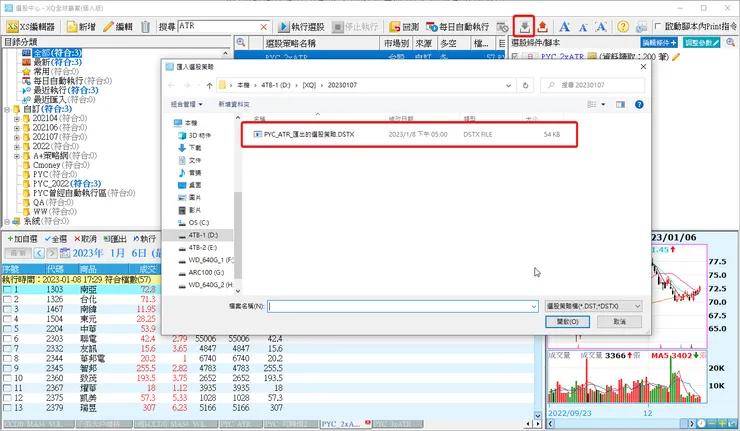Check the row 8 box for 2344 華邦電
The width and height of the screenshot is (740, 431).
click(7, 359)
